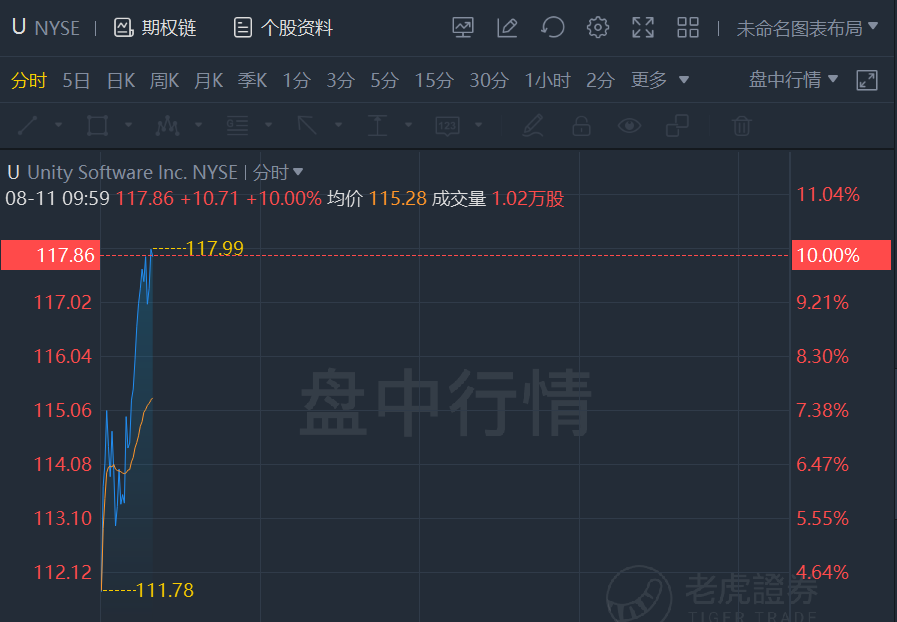
Task: Open 个股资料 stock profile
Action: (x=283, y=27)
